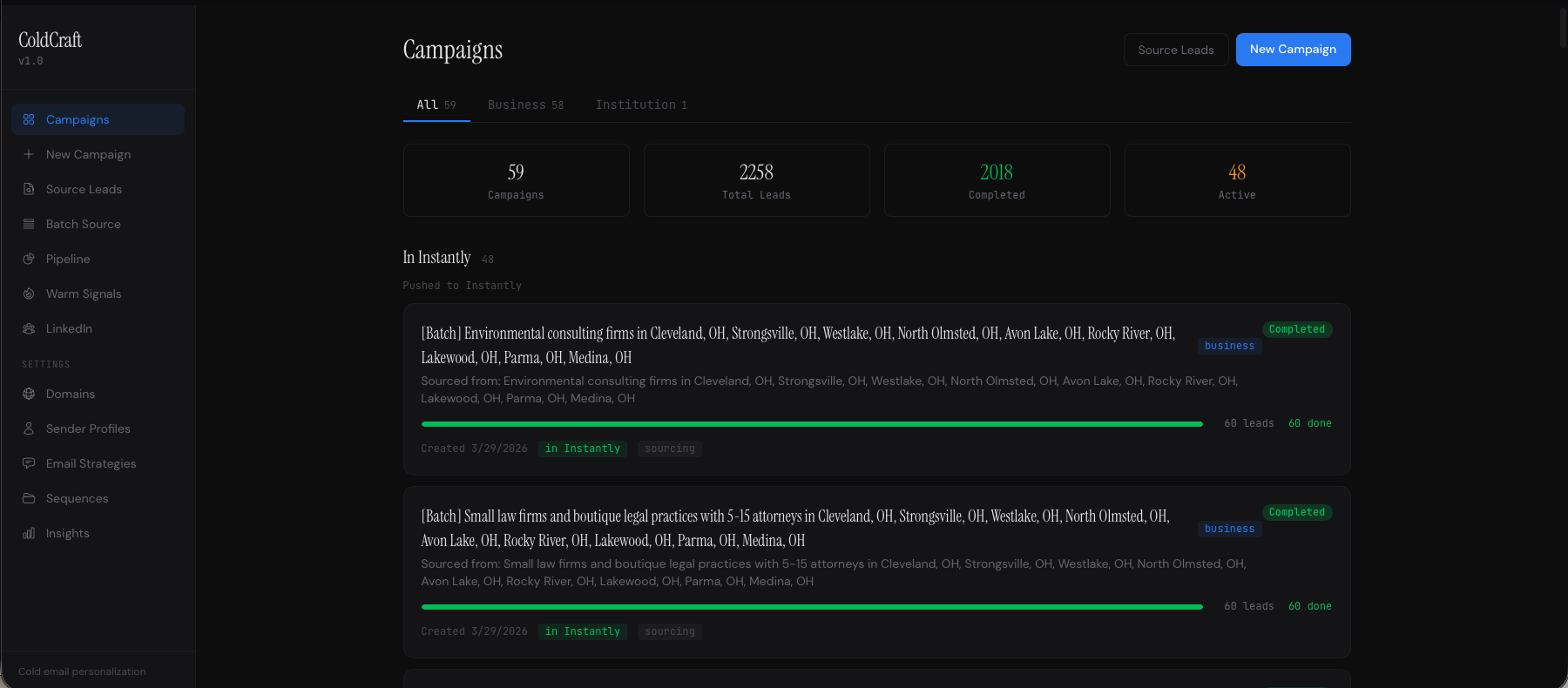Click the Source Leads document icon

[x=29, y=189]
